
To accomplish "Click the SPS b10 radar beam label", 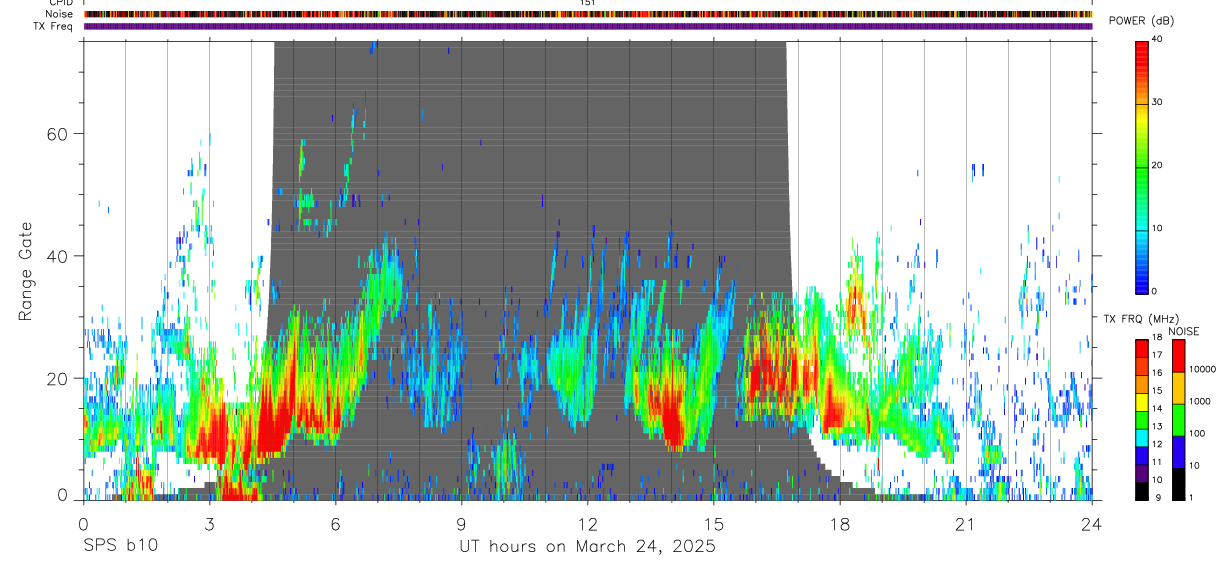I will 120,546.
